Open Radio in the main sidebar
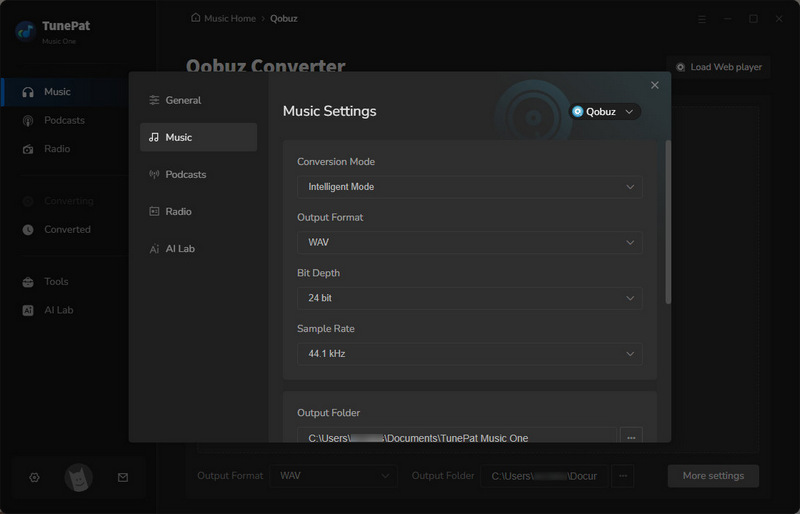Screen dimensions: 800x514 point(57,149)
